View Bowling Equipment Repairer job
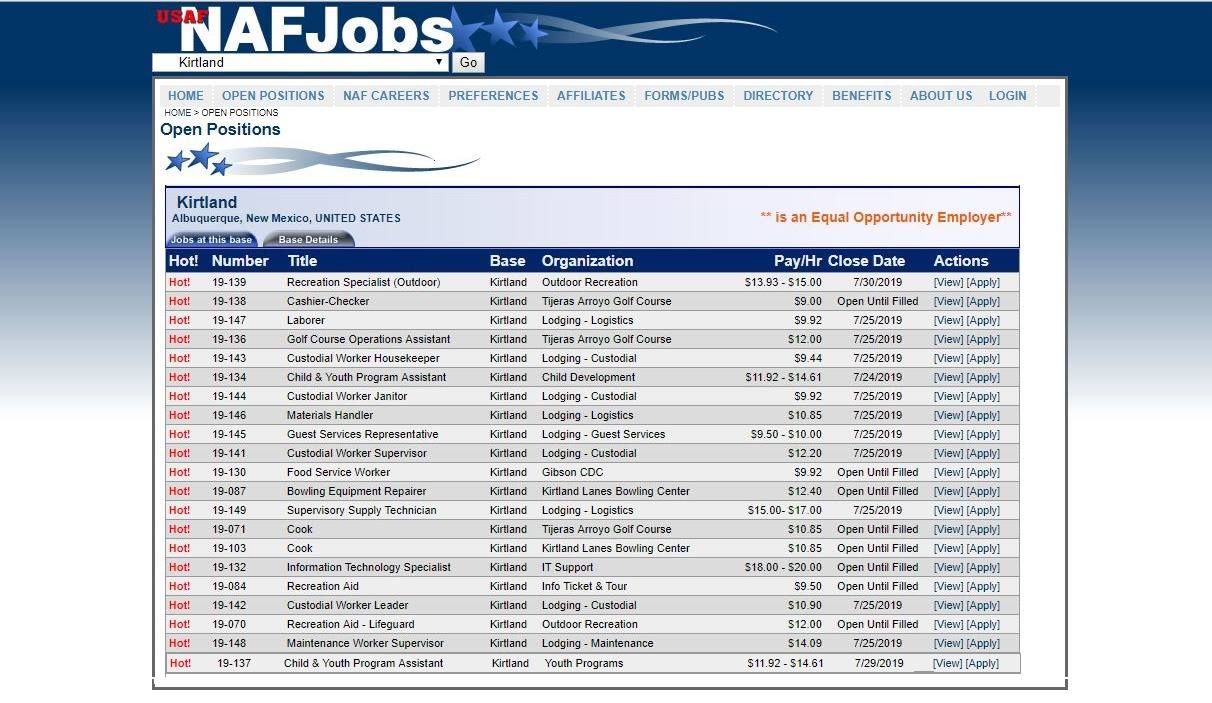 coord(948,492)
